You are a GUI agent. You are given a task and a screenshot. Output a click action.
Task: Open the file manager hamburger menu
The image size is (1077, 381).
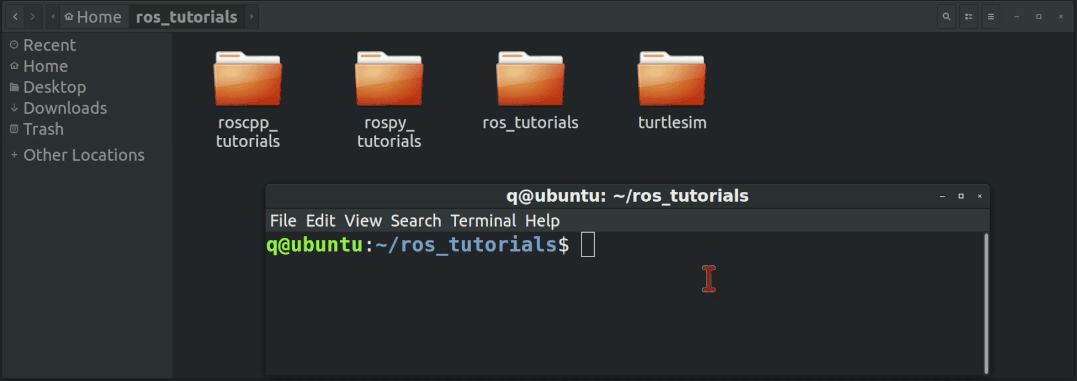[990, 16]
